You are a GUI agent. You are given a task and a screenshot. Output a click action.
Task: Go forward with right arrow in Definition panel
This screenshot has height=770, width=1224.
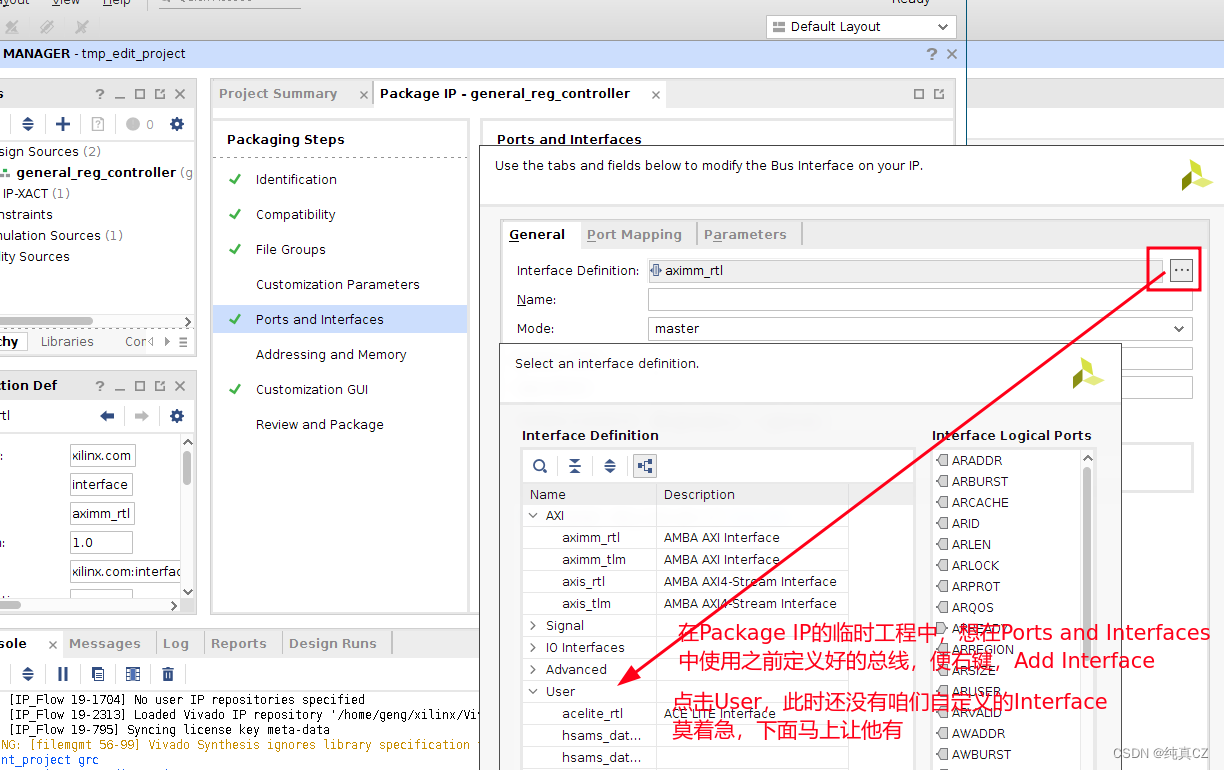pos(142,416)
